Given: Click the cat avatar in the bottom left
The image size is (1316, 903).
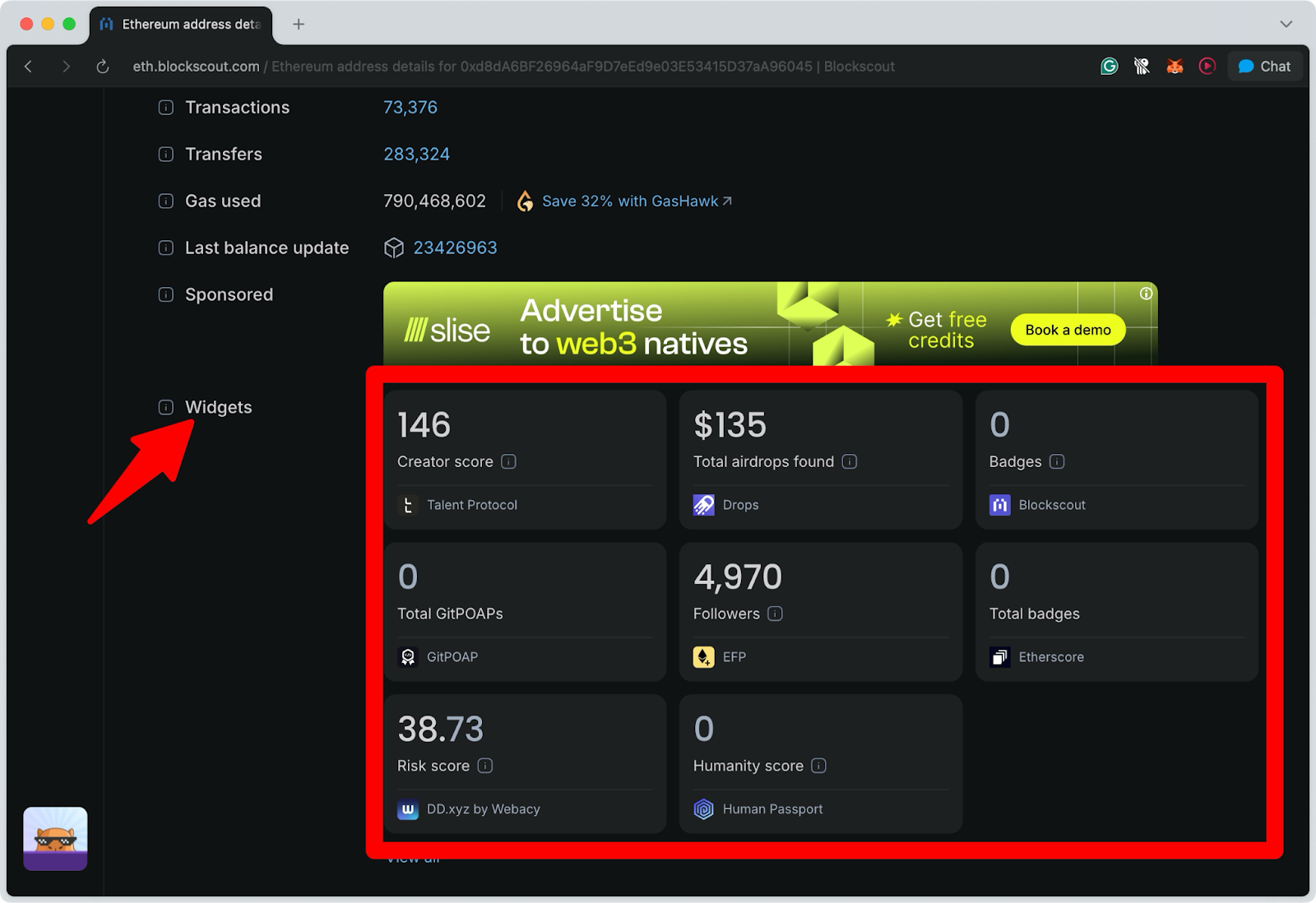Looking at the screenshot, I should 55,839.
